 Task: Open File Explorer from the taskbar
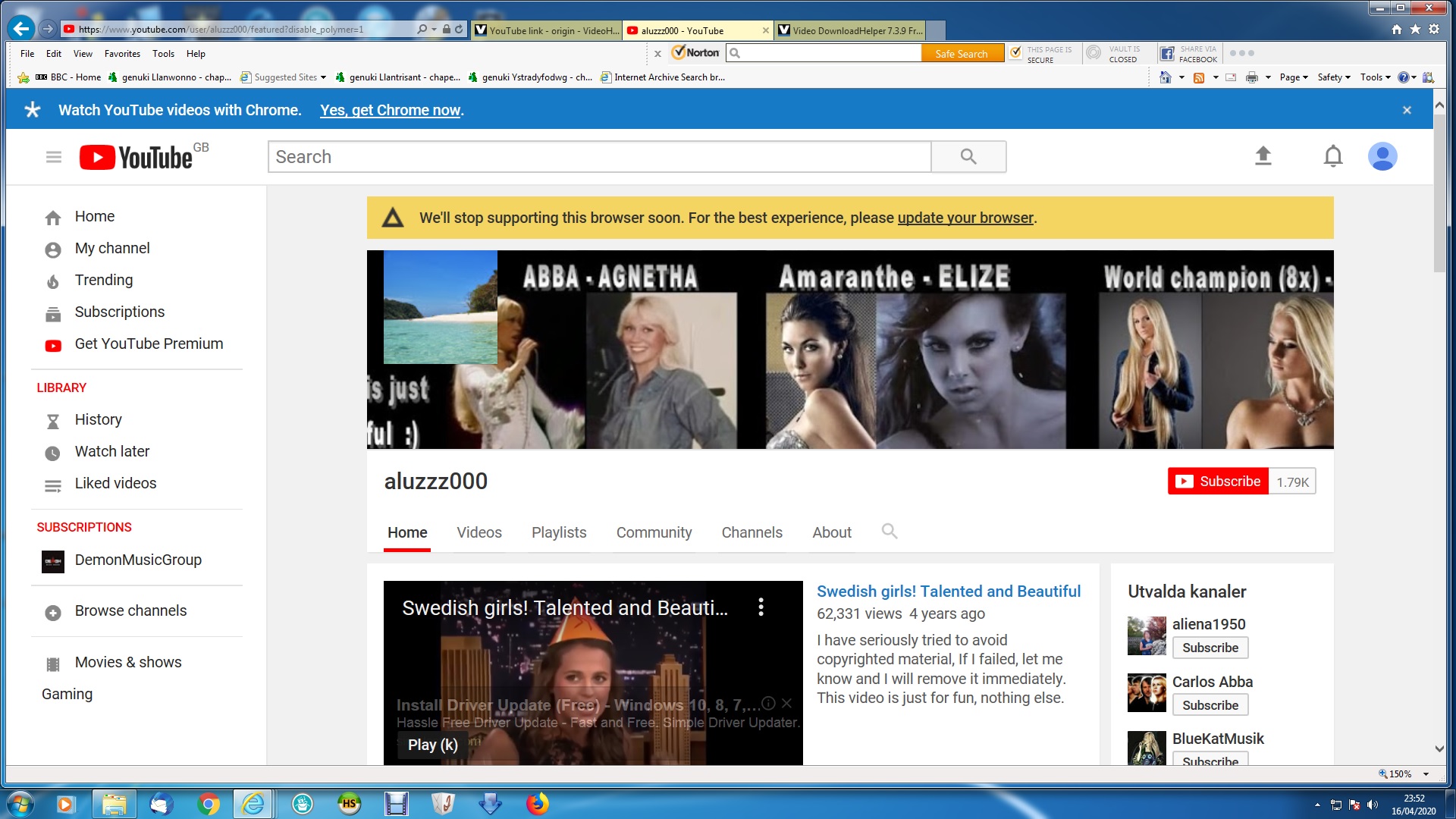point(114,804)
